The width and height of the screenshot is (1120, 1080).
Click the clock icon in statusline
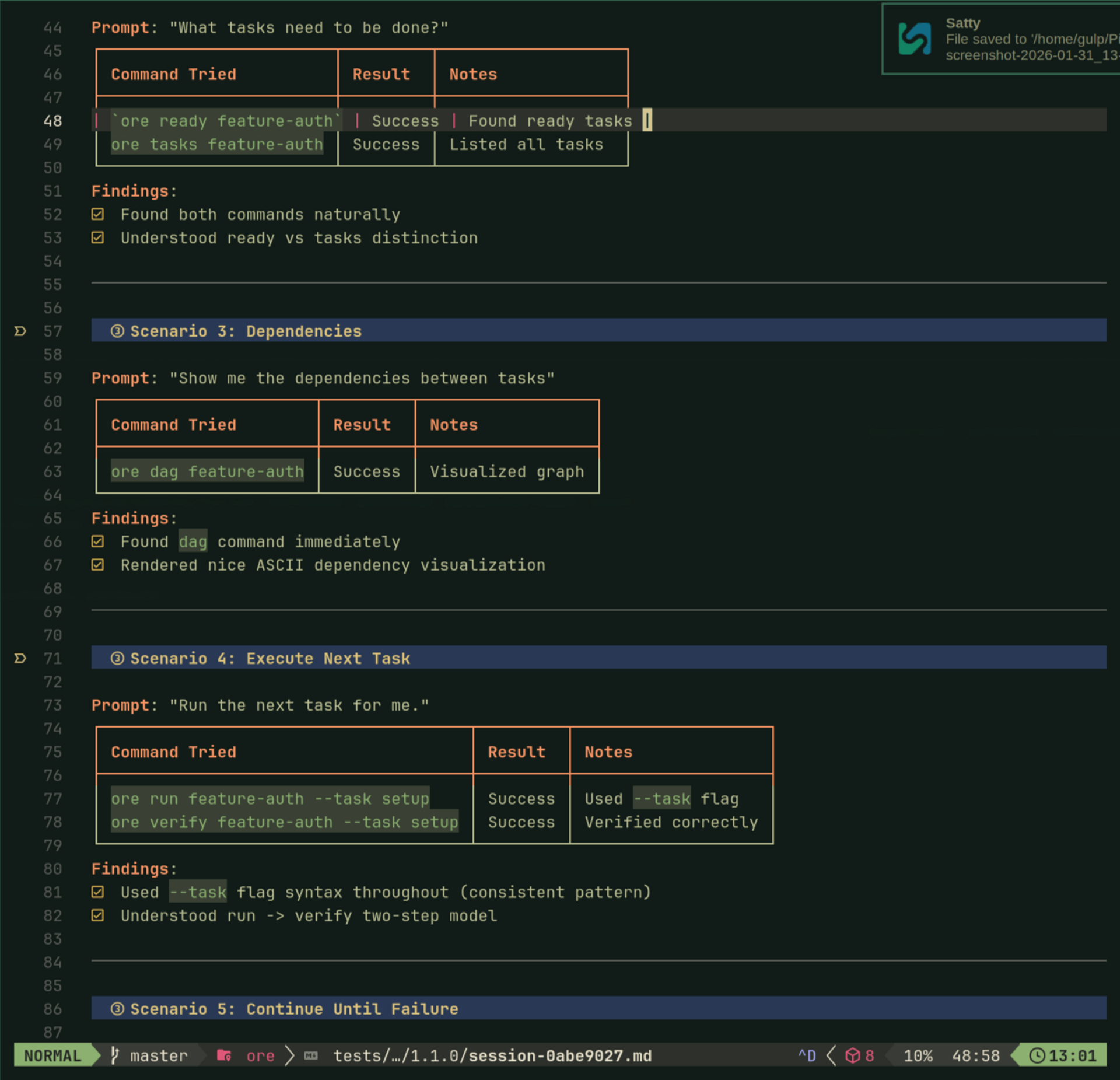(x=1037, y=1055)
